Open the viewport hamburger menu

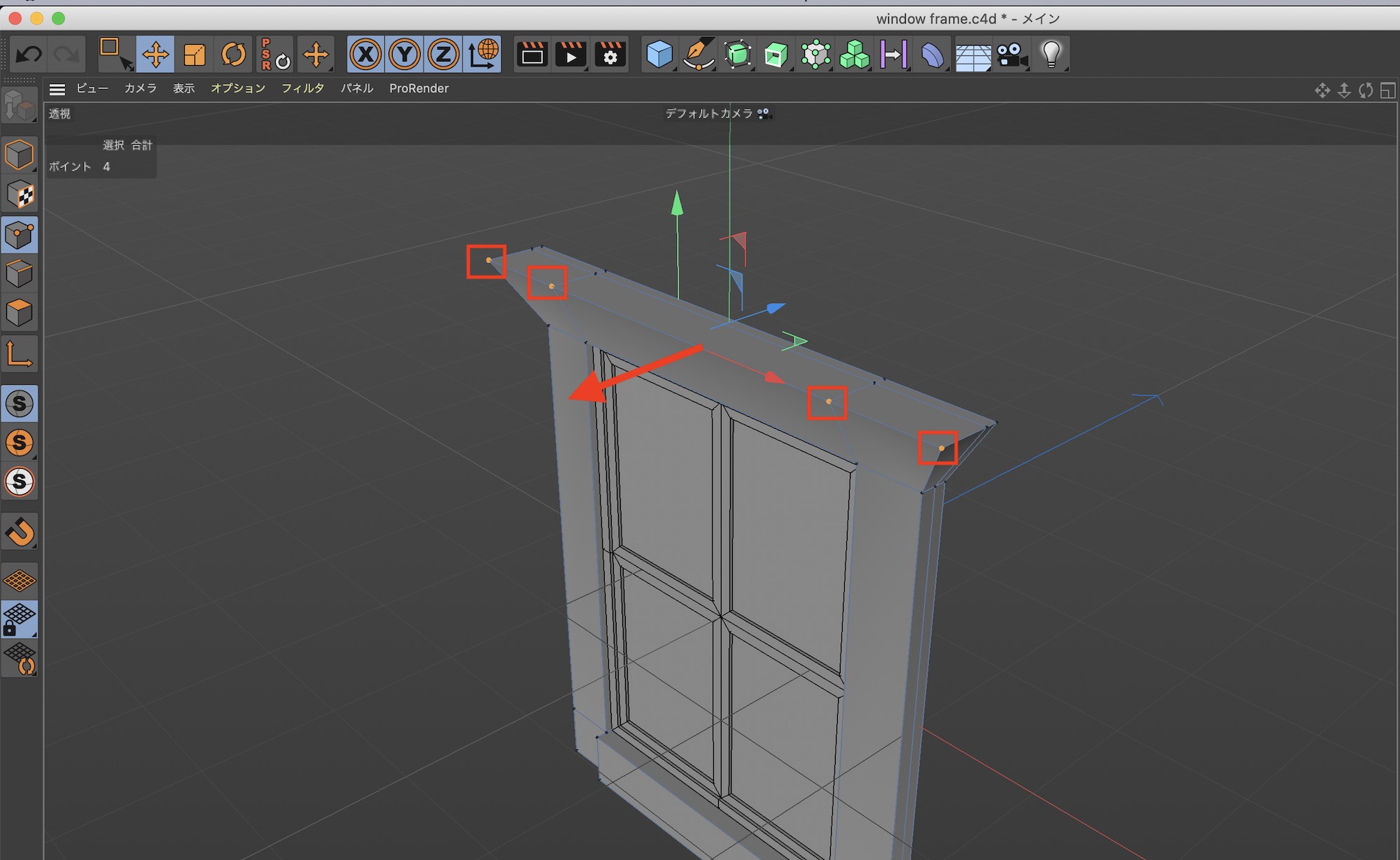[x=57, y=89]
